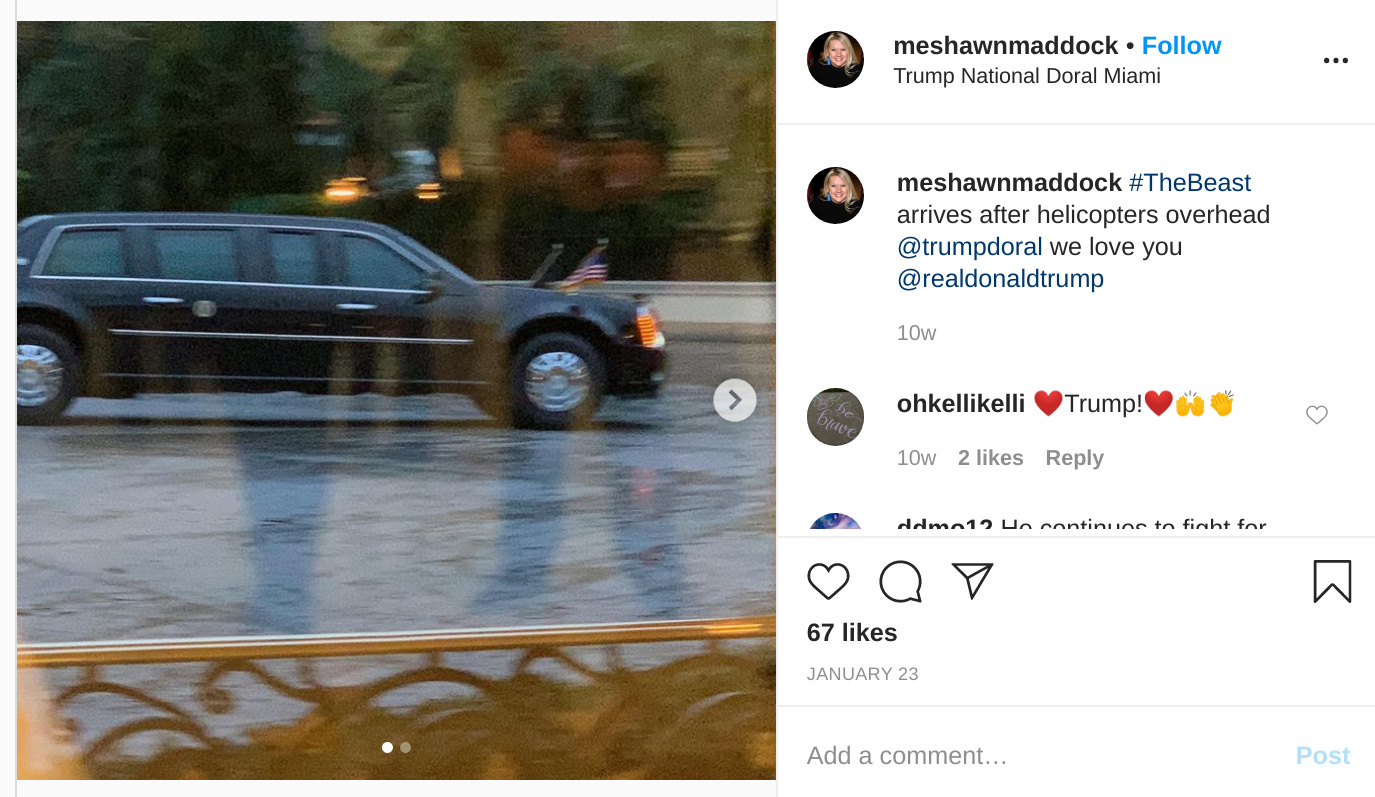Click in Add a comment field
The height and width of the screenshot is (797, 1375).
pyautogui.click(x=1040, y=755)
